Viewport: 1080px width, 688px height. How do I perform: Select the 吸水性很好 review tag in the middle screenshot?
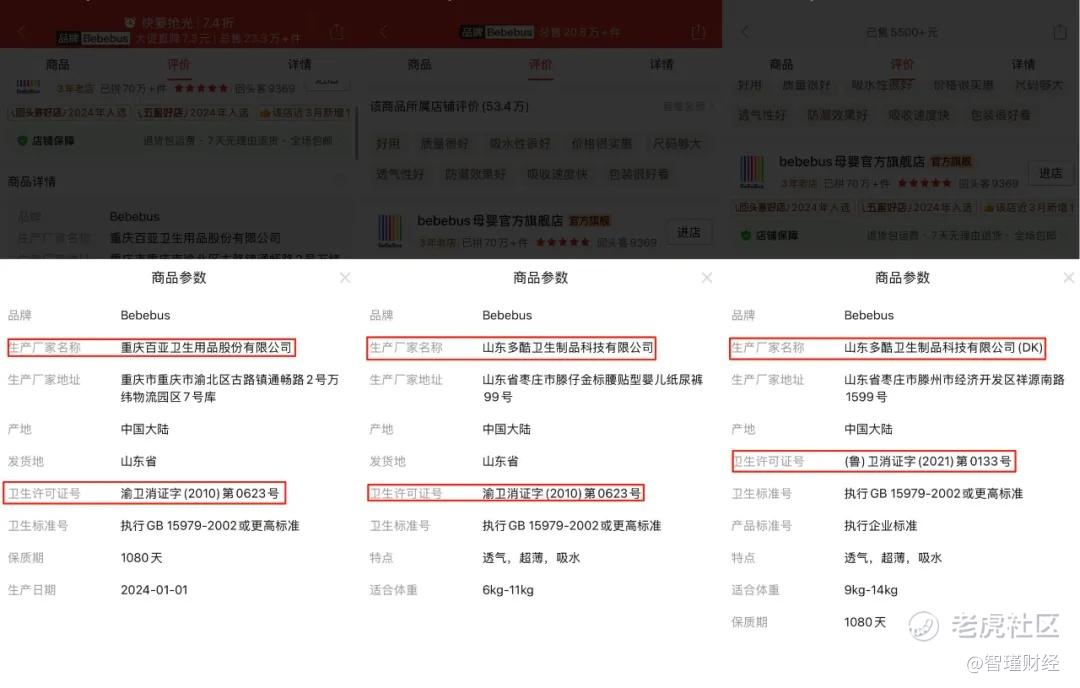point(520,144)
